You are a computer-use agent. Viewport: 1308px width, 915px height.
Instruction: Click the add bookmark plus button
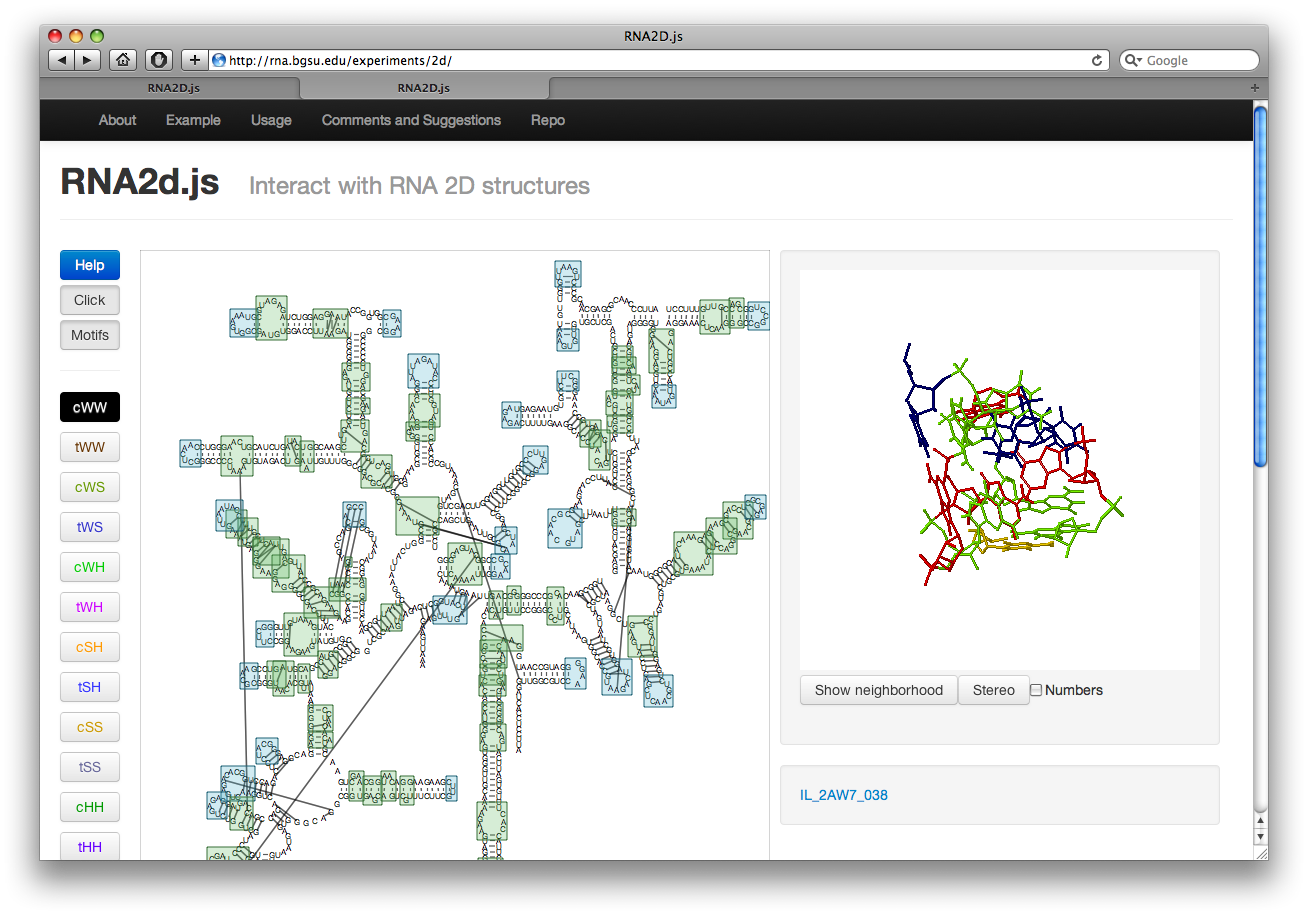(x=194, y=60)
